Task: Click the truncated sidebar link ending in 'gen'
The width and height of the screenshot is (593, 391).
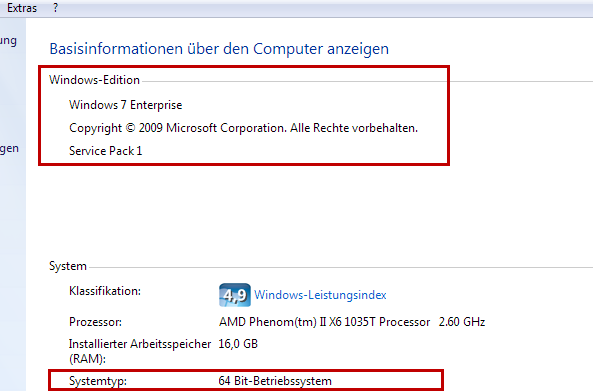Action: click(x=9, y=149)
